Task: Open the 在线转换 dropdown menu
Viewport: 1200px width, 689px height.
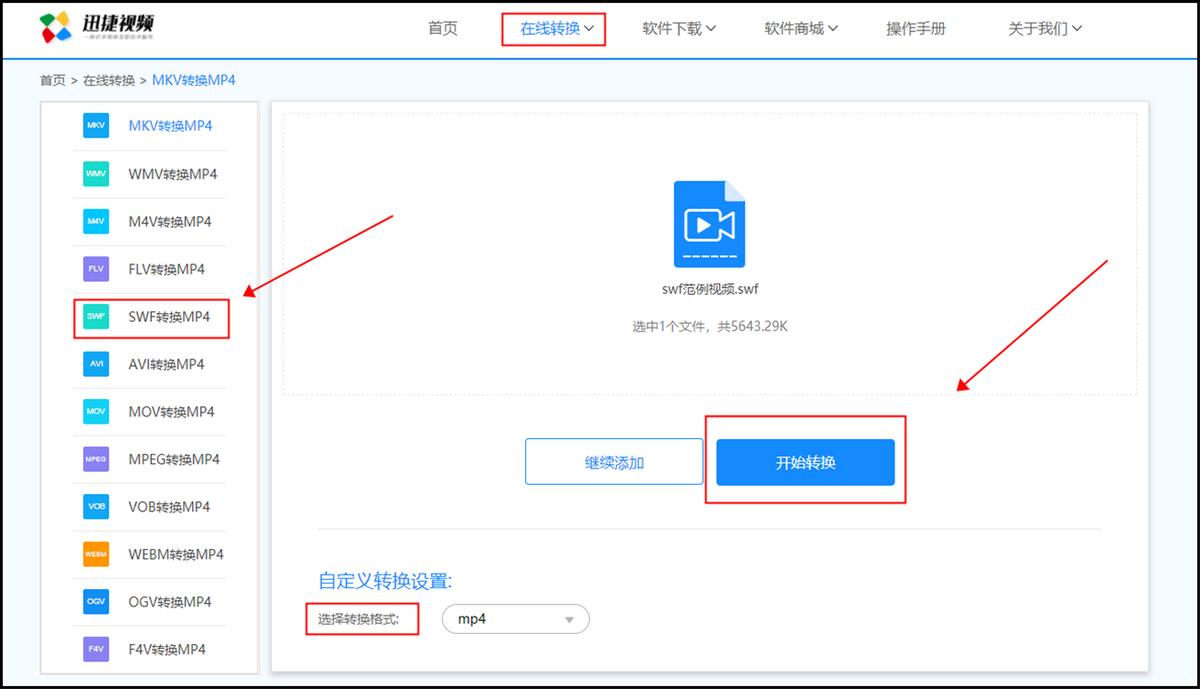Action: point(554,28)
